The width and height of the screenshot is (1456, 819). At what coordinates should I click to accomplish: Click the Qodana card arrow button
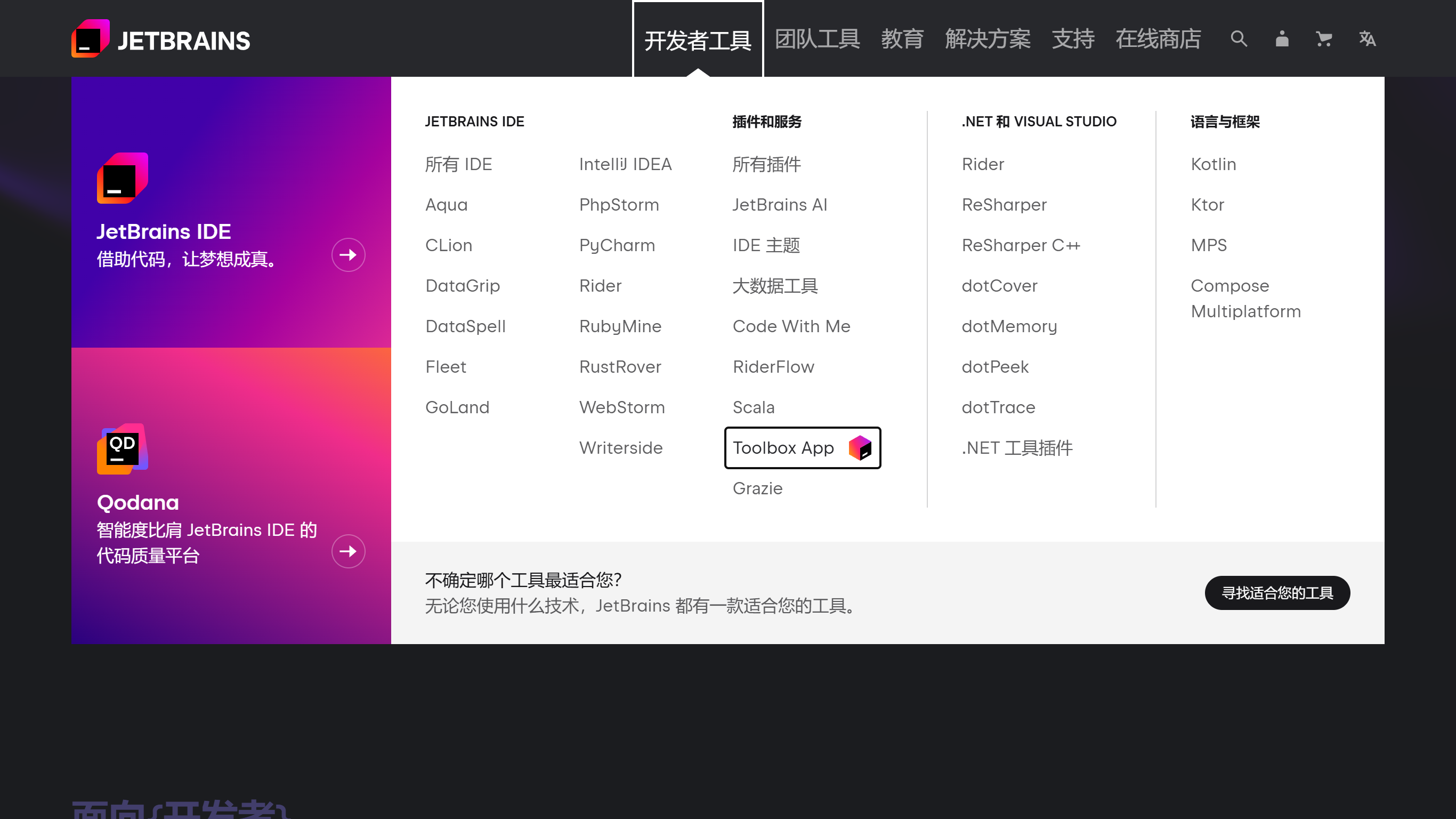pos(348,551)
